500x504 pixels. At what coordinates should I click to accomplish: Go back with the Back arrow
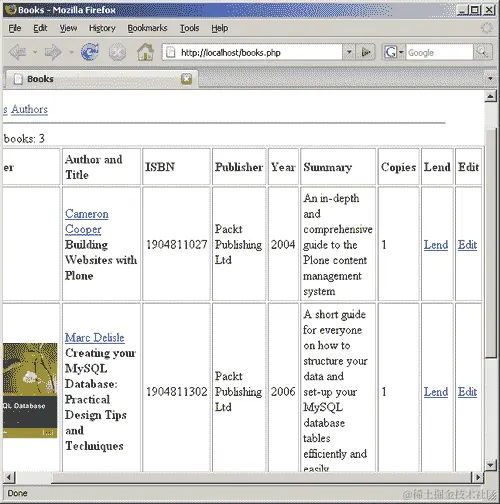(x=17, y=52)
